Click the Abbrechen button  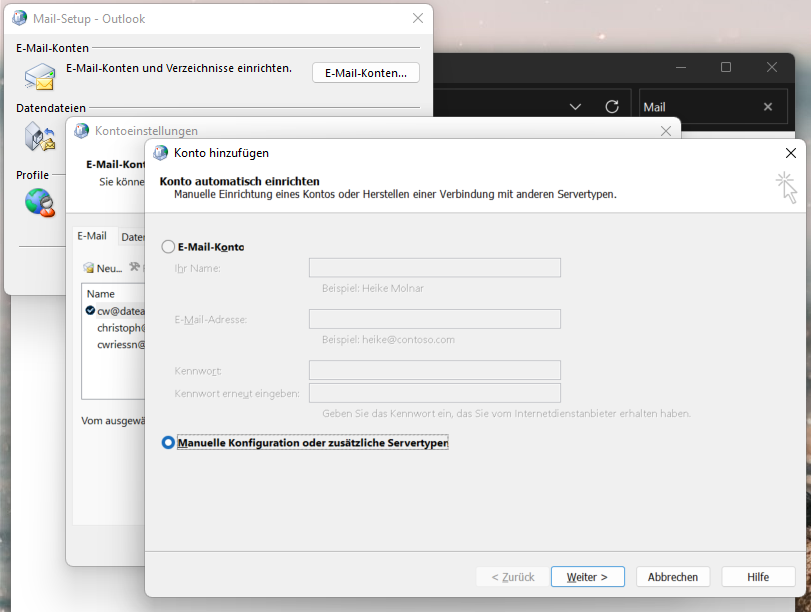point(673,577)
